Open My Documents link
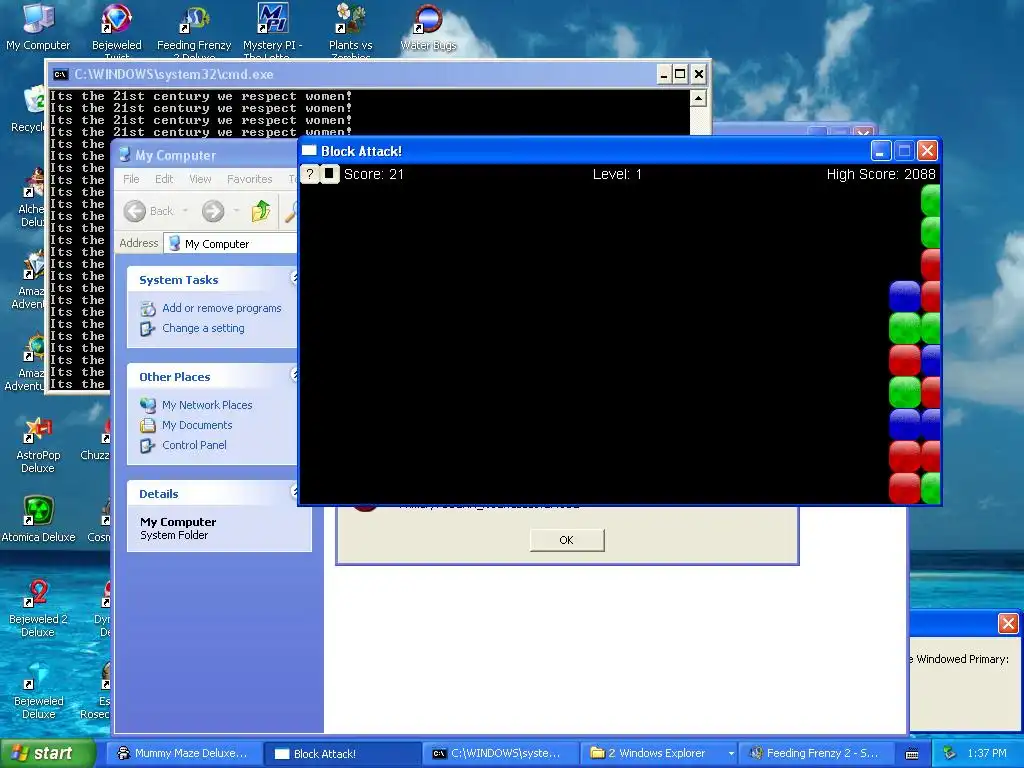The height and width of the screenshot is (768, 1024). click(197, 425)
